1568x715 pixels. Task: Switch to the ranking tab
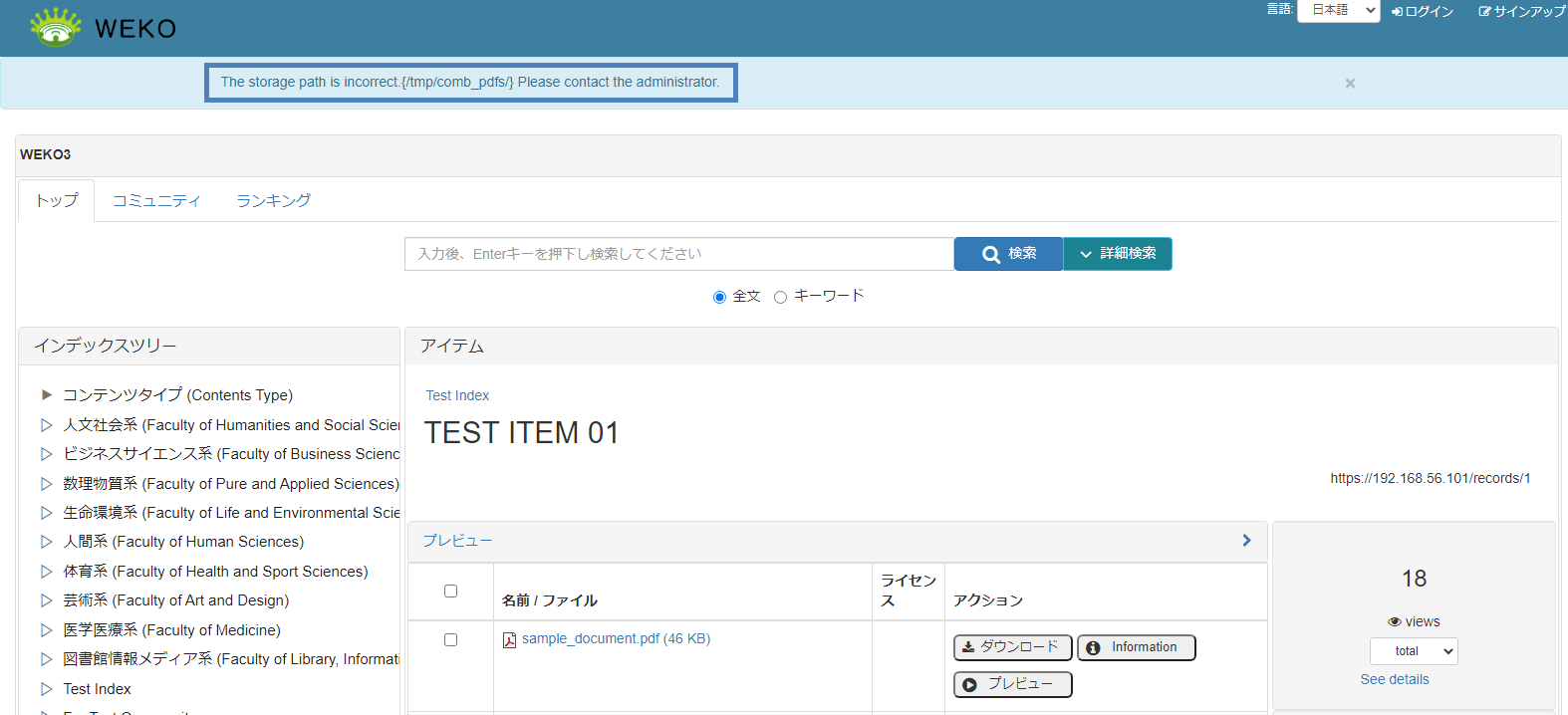273,201
